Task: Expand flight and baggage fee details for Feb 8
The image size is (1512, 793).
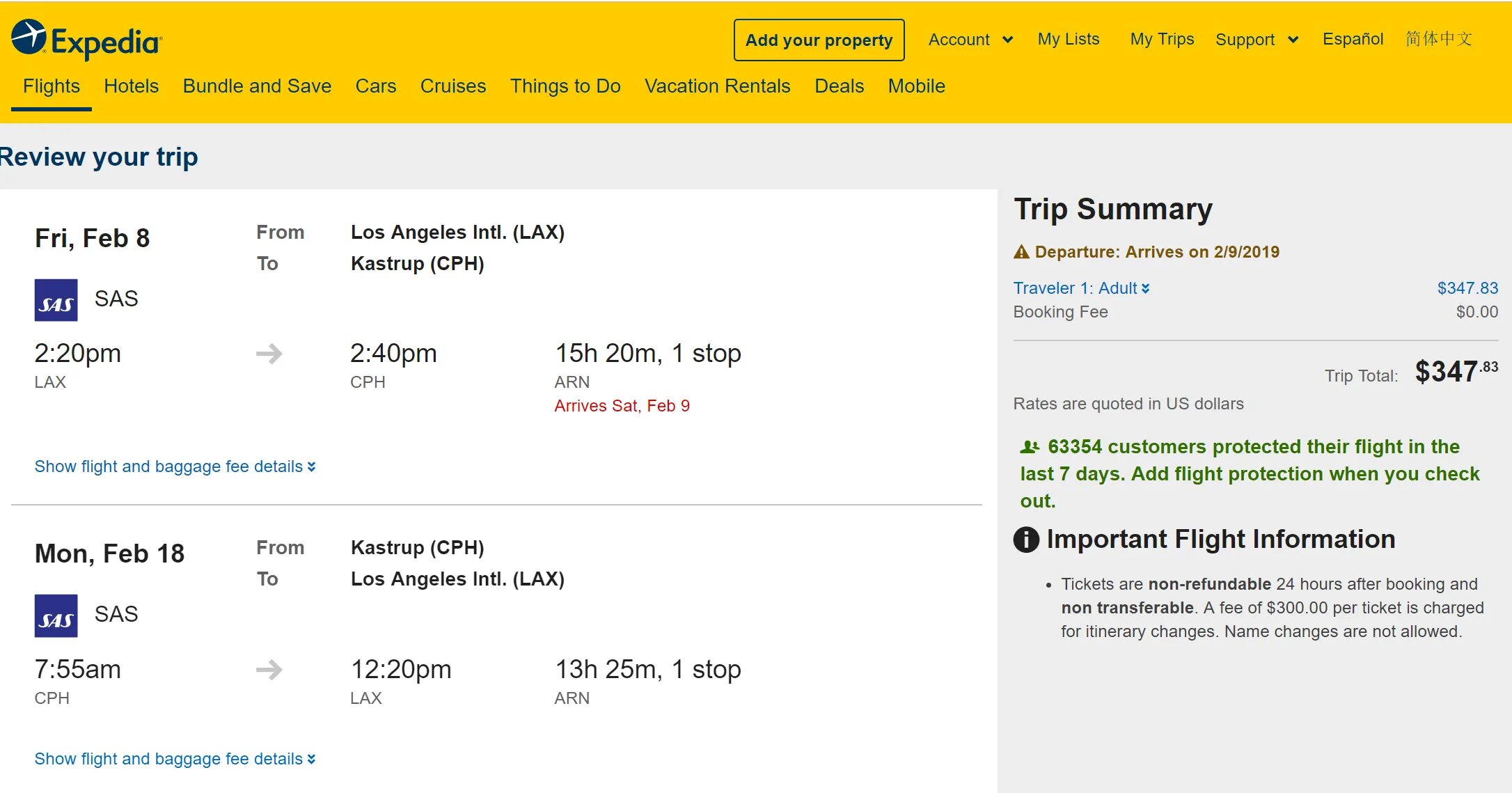Action: pyautogui.click(x=175, y=466)
